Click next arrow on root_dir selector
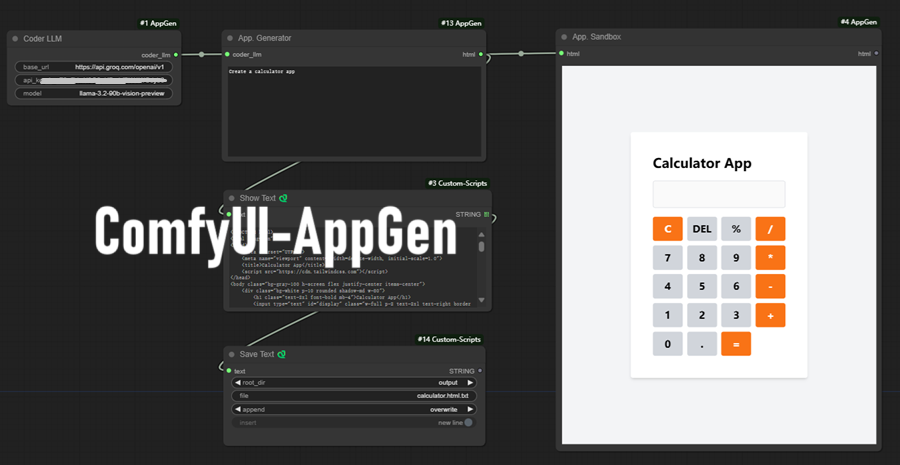The height and width of the screenshot is (465, 900). [x=470, y=382]
